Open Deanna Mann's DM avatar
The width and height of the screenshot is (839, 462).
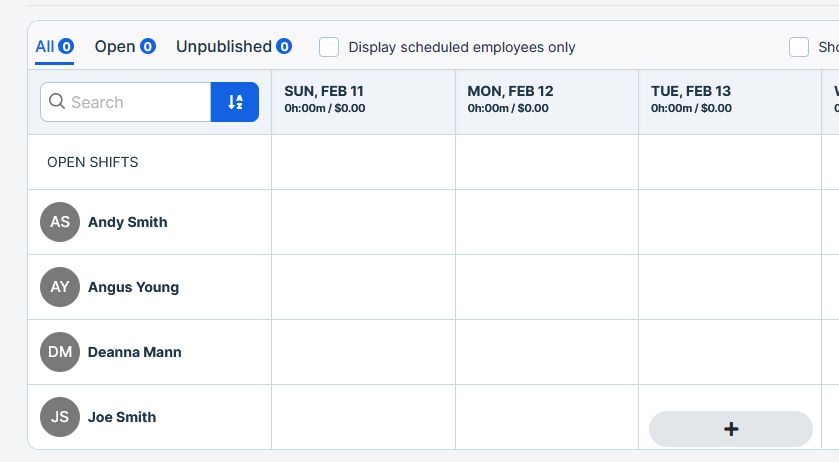coord(60,352)
